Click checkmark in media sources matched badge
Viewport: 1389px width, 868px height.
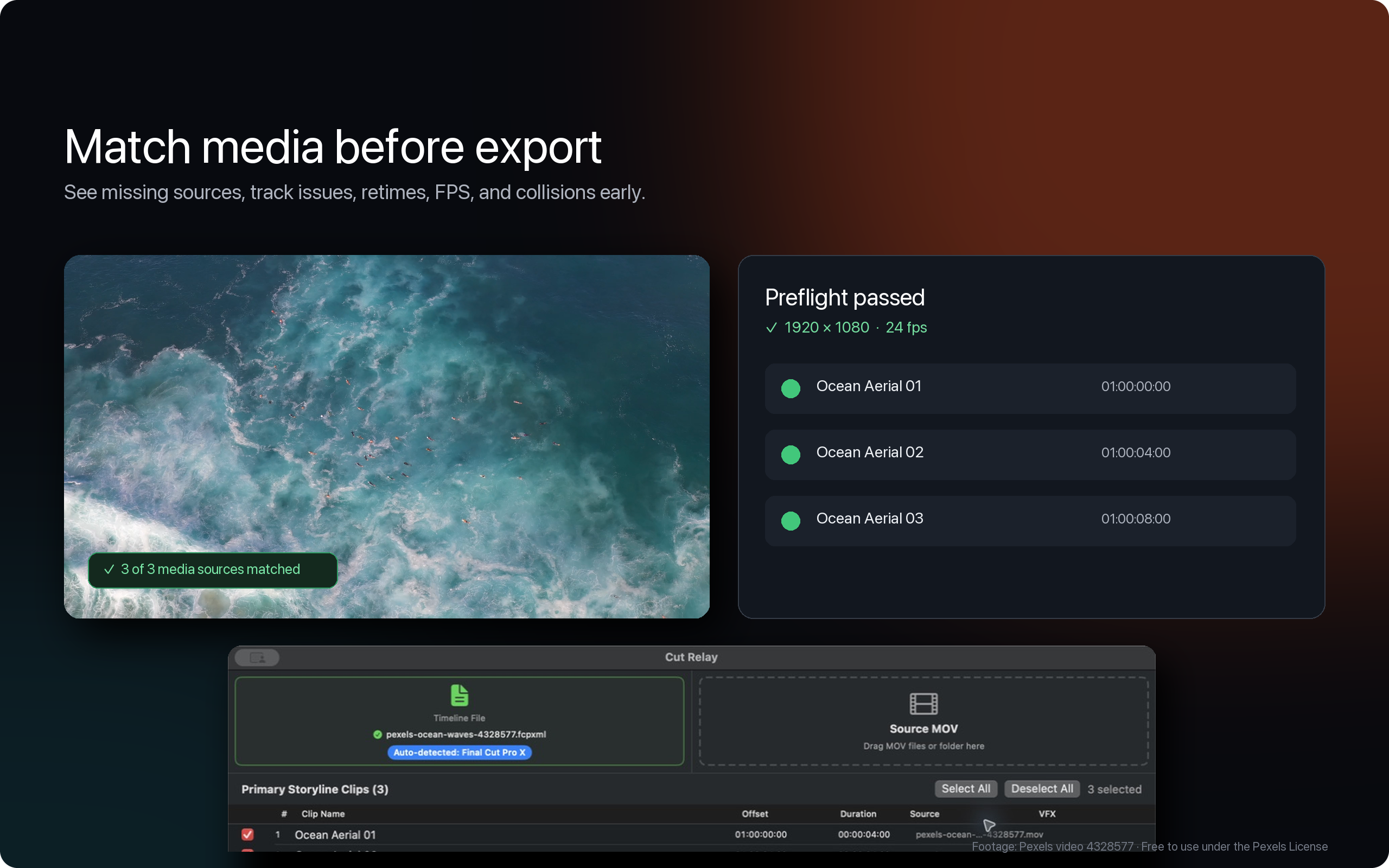click(x=109, y=570)
